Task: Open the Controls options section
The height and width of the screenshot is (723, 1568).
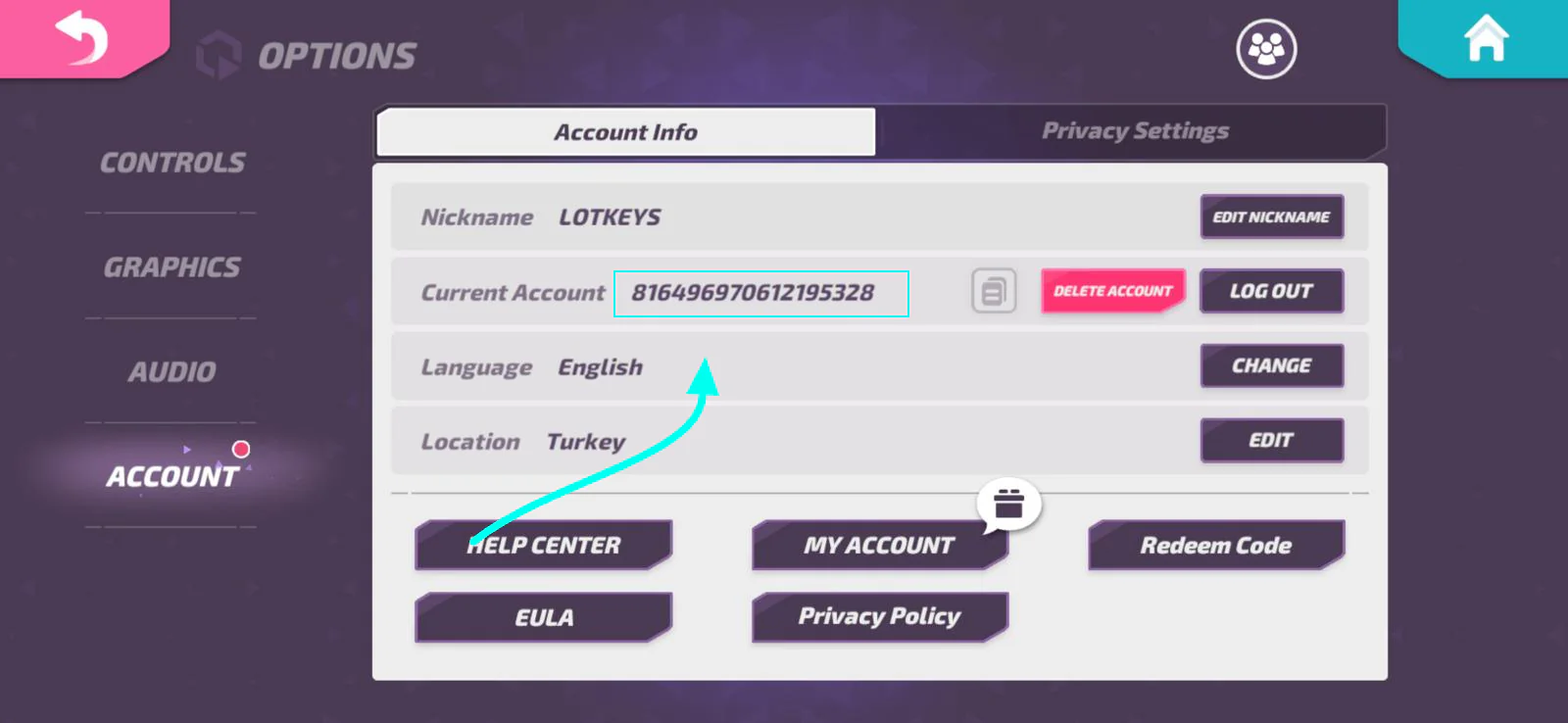Action: pos(172,163)
